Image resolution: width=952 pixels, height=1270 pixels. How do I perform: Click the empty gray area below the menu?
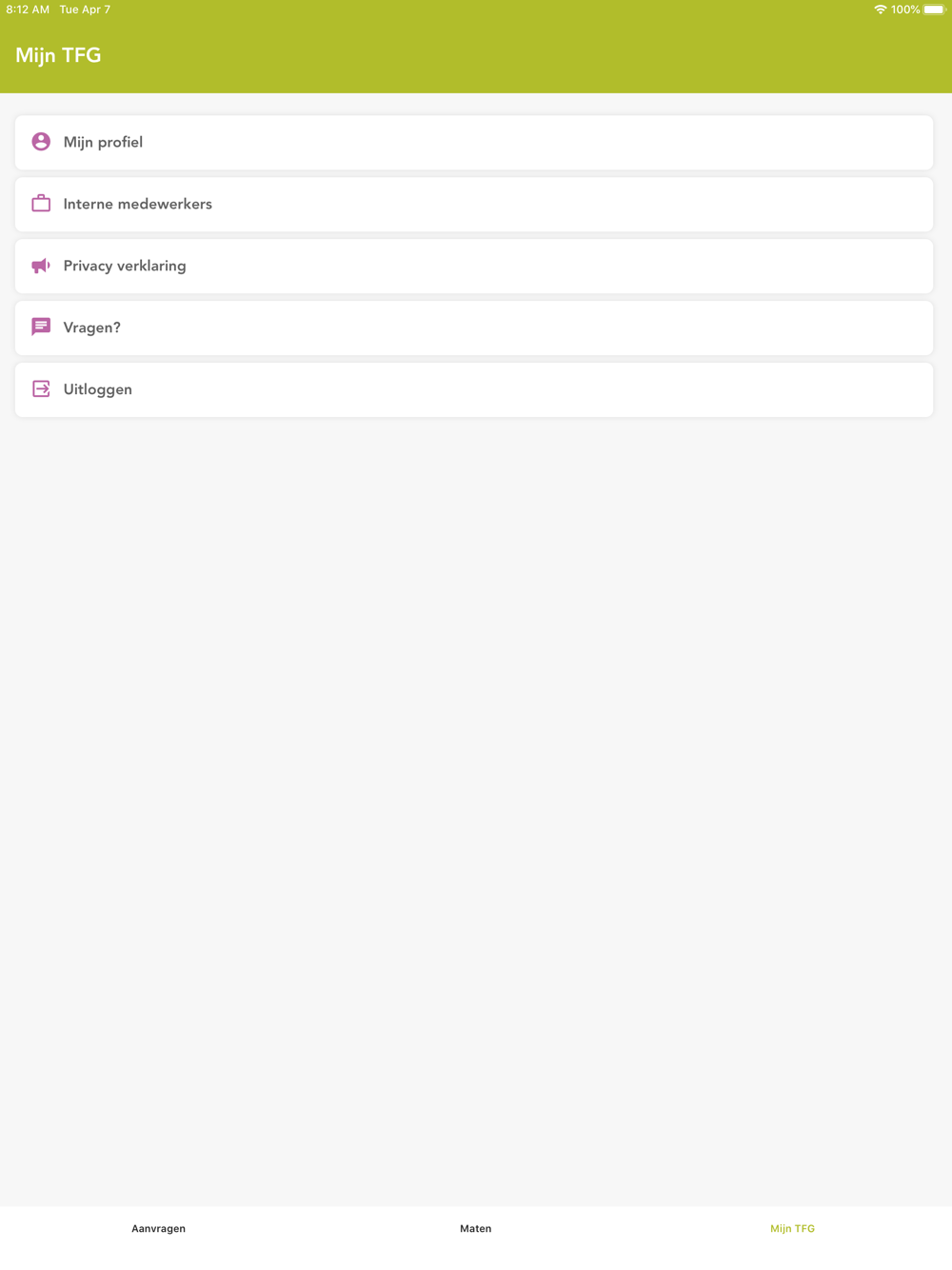pyautogui.click(x=476, y=809)
